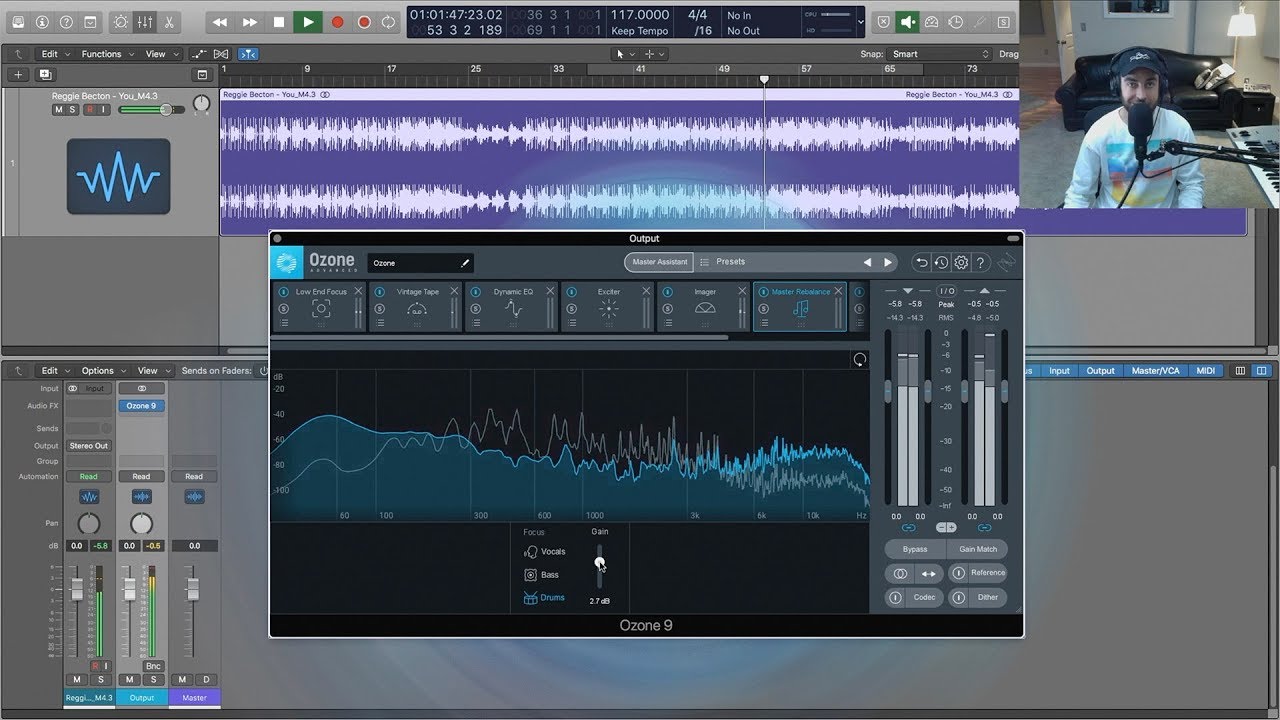Click the Record button
The height and width of the screenshot is (720, 1280).
338,21
